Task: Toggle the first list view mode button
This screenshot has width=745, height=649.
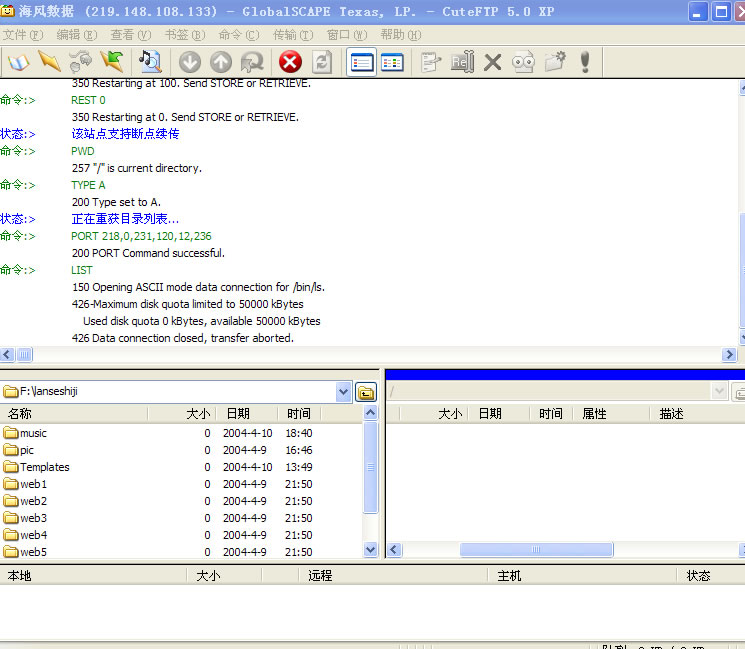Action: tap(361, 62)
